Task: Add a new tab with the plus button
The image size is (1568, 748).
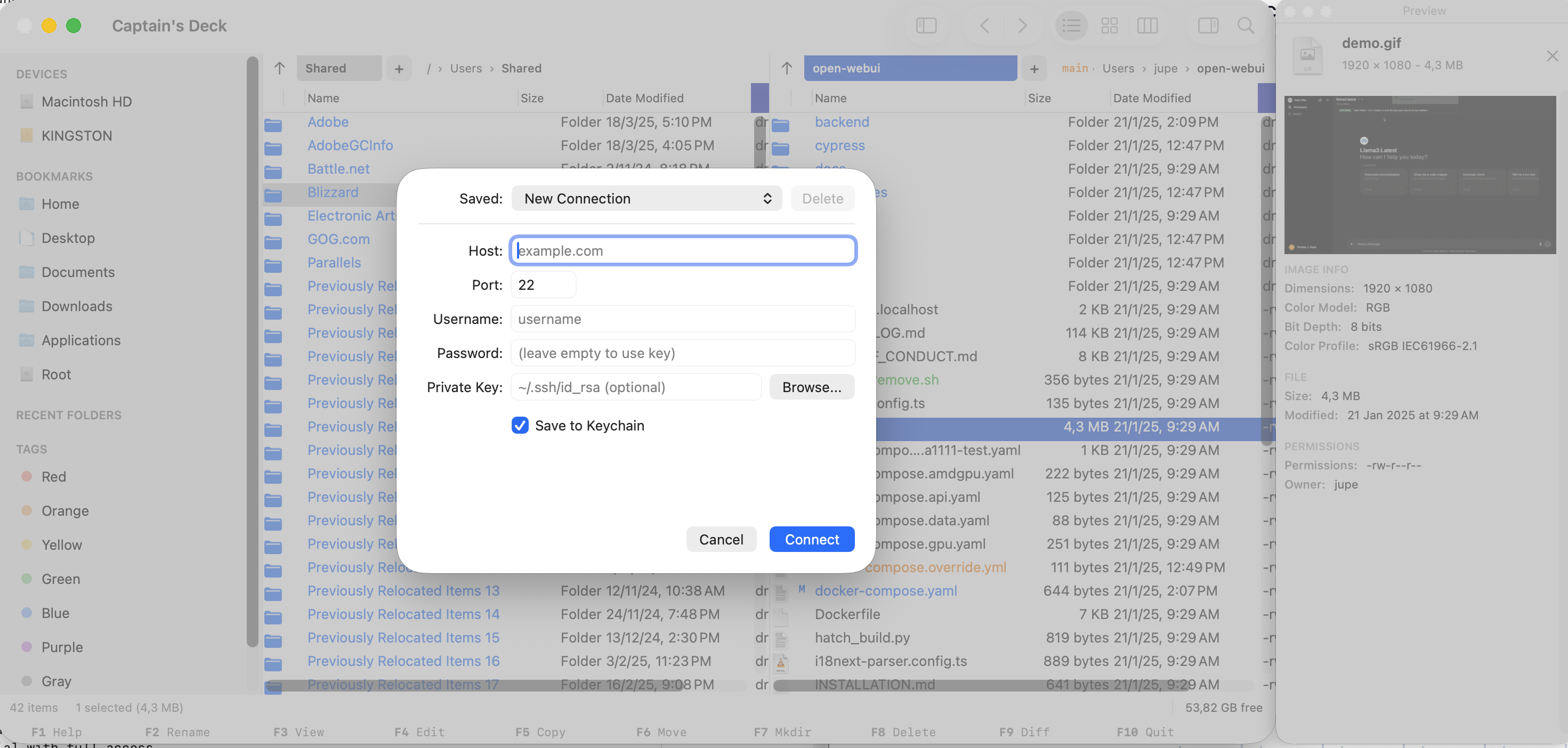Action: click(399, 68)
